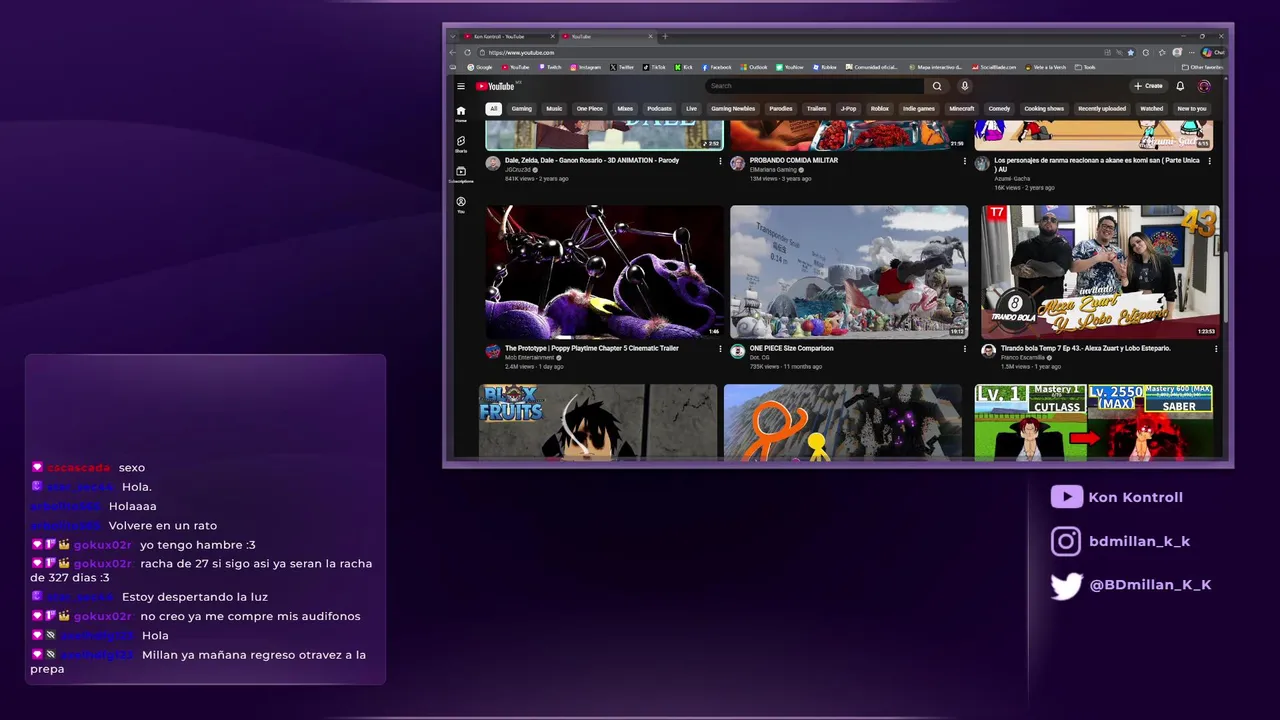
Task: Open the Comunidad oficial bookmark
Action: tap(873, 67)
